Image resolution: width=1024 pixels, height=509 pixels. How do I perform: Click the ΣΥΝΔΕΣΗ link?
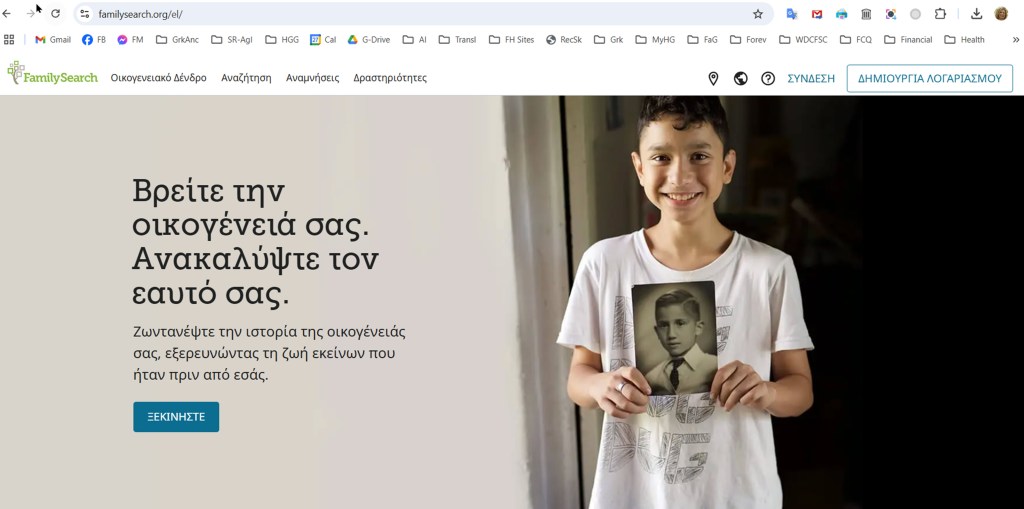point(811,78)
